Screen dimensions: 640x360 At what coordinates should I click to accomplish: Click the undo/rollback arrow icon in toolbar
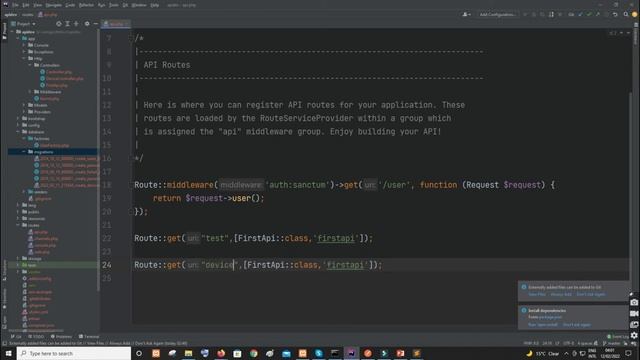click(615, 15)
